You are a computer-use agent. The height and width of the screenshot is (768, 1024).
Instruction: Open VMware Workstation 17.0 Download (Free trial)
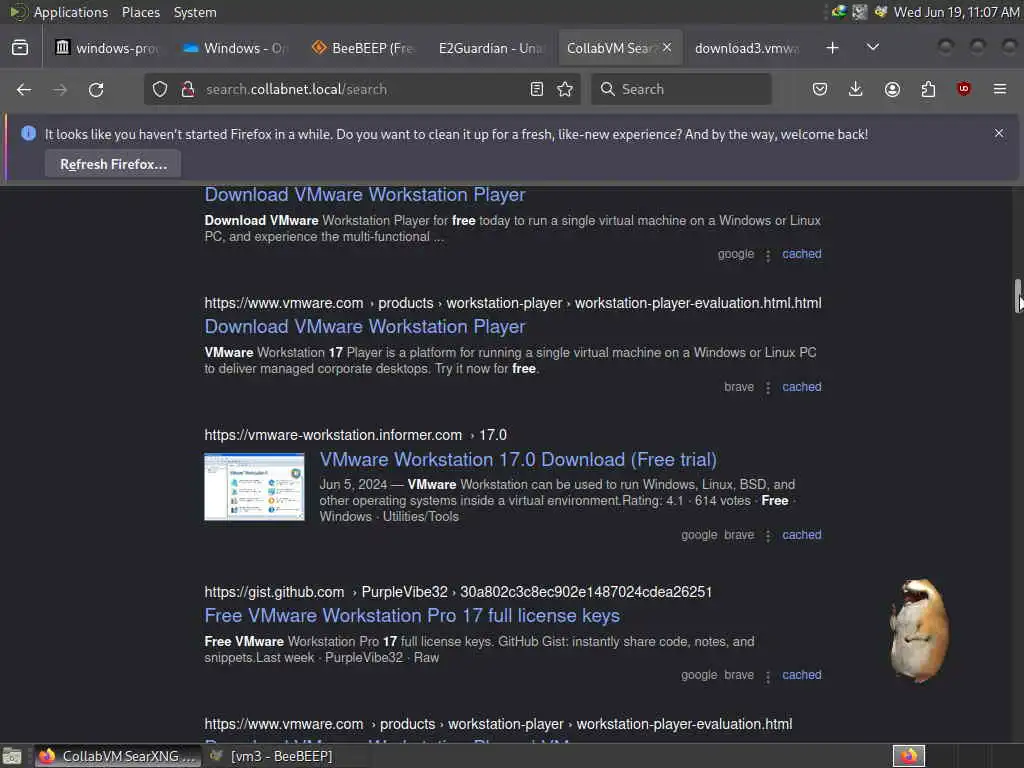(518, 460)
